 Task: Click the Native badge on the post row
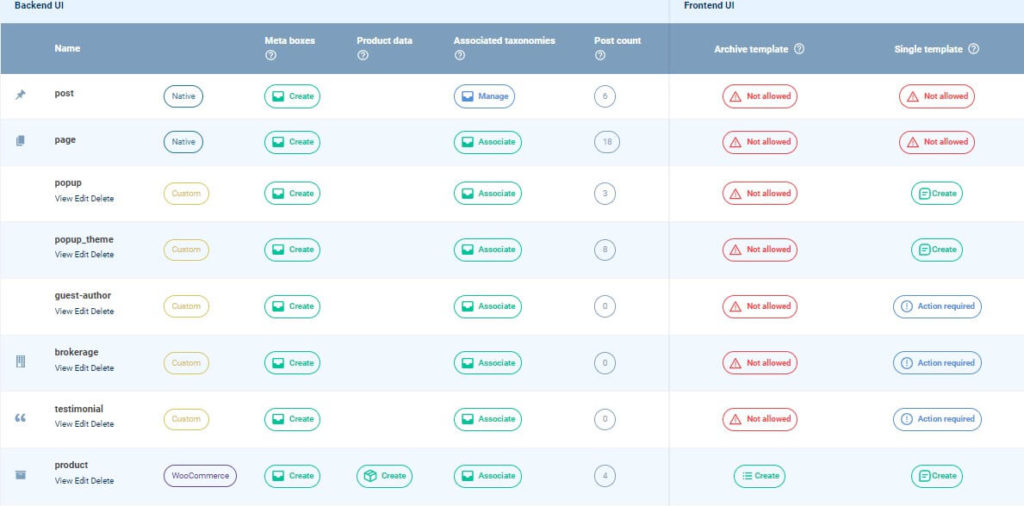point(183,96)
